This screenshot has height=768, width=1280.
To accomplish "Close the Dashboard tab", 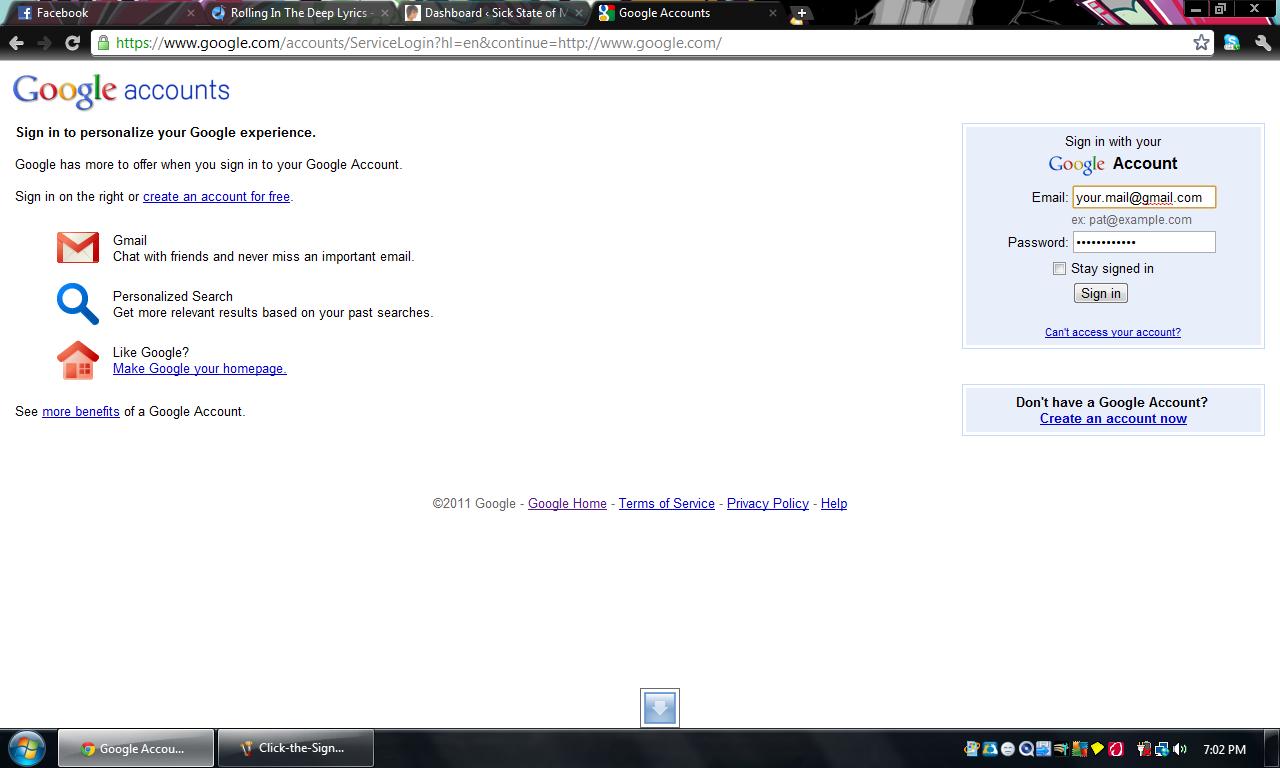I will click(579, 13).
